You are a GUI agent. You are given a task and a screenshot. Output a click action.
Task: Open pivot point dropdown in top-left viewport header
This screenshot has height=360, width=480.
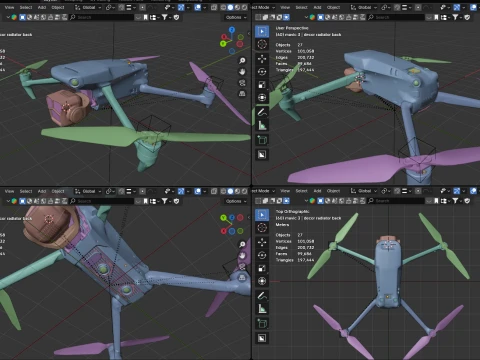point(110,7)
